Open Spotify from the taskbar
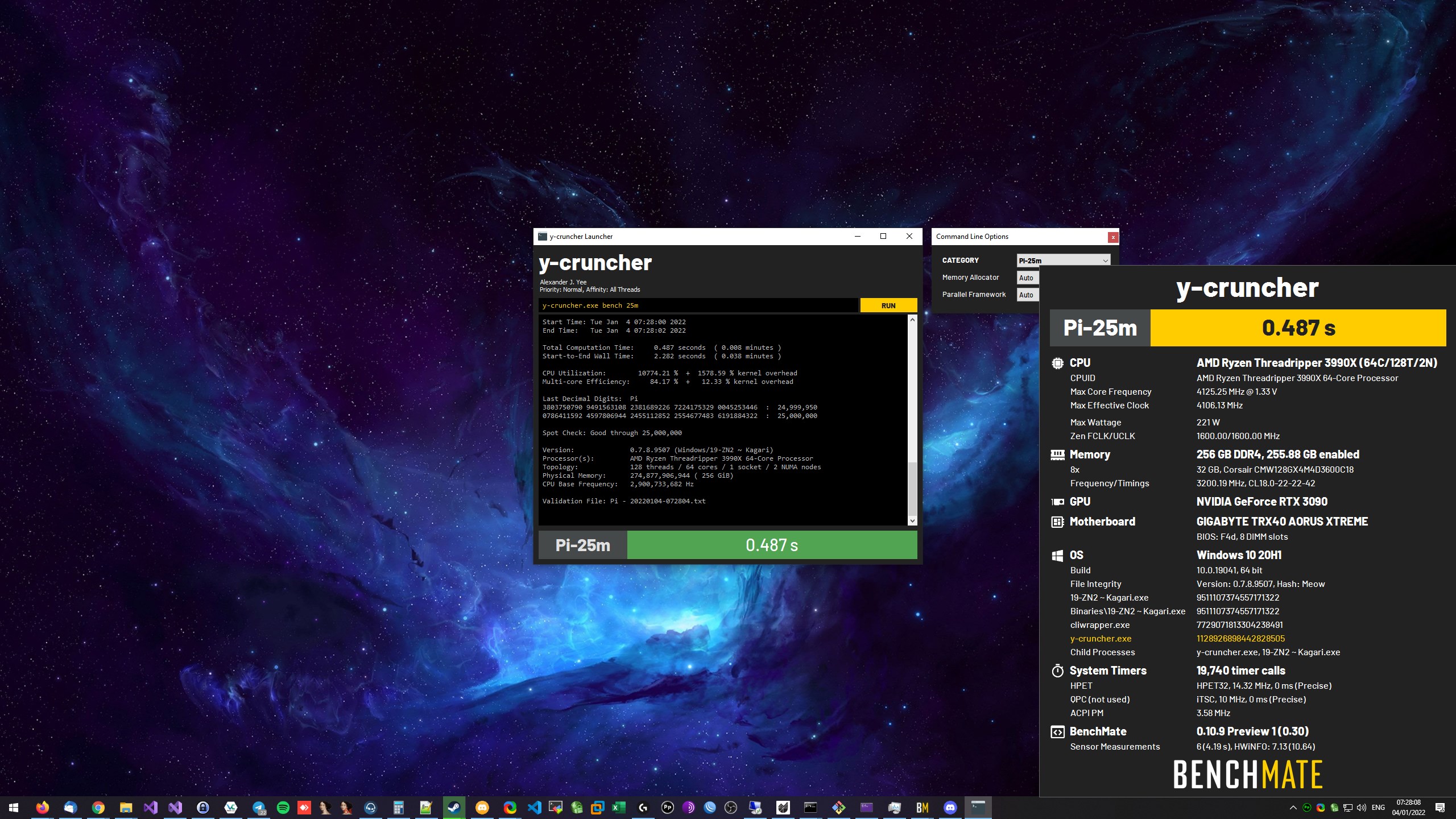The height and width of the screenshot is (819, 1456). tap(283, 808)
